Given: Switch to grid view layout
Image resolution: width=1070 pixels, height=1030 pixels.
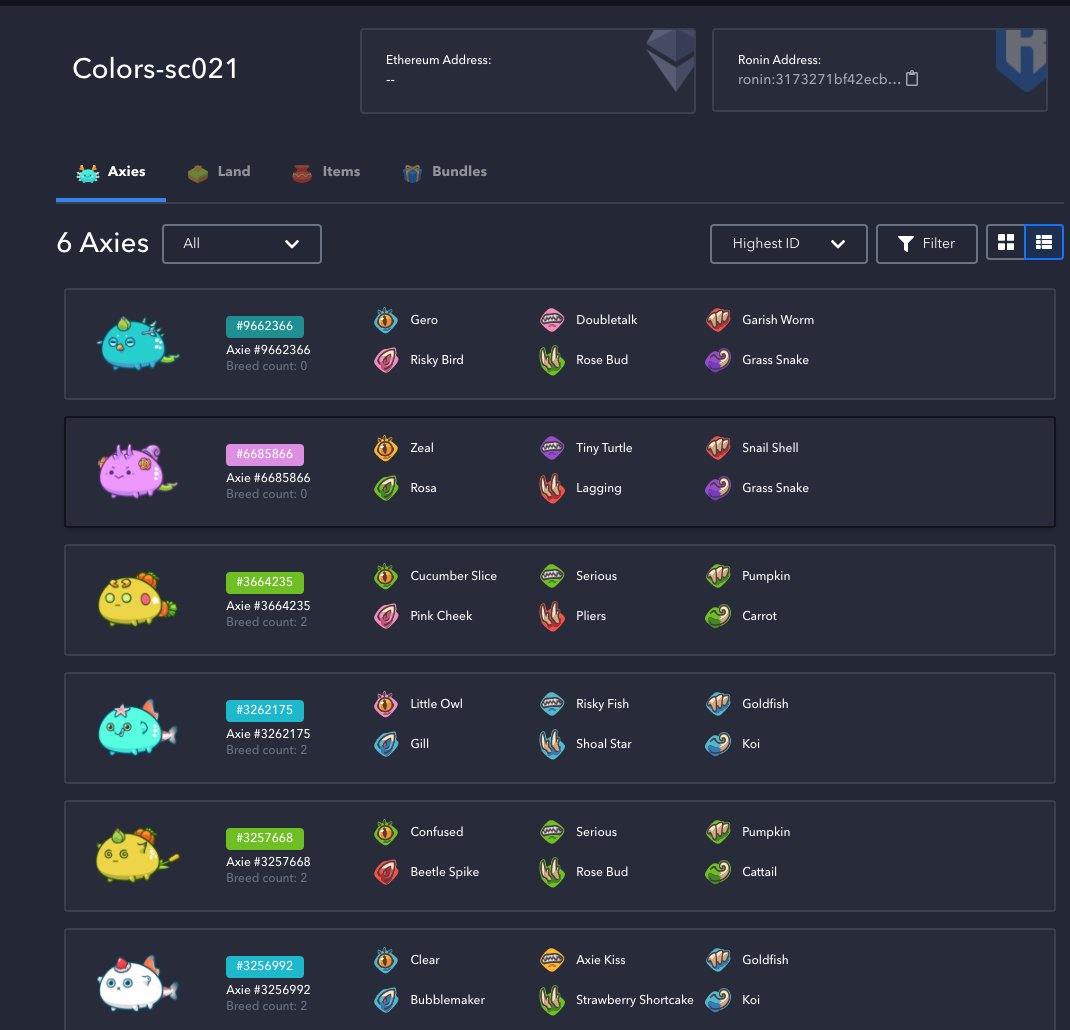Looking at the screenshot, I should pyautogui.click(x=1005, y=242).
